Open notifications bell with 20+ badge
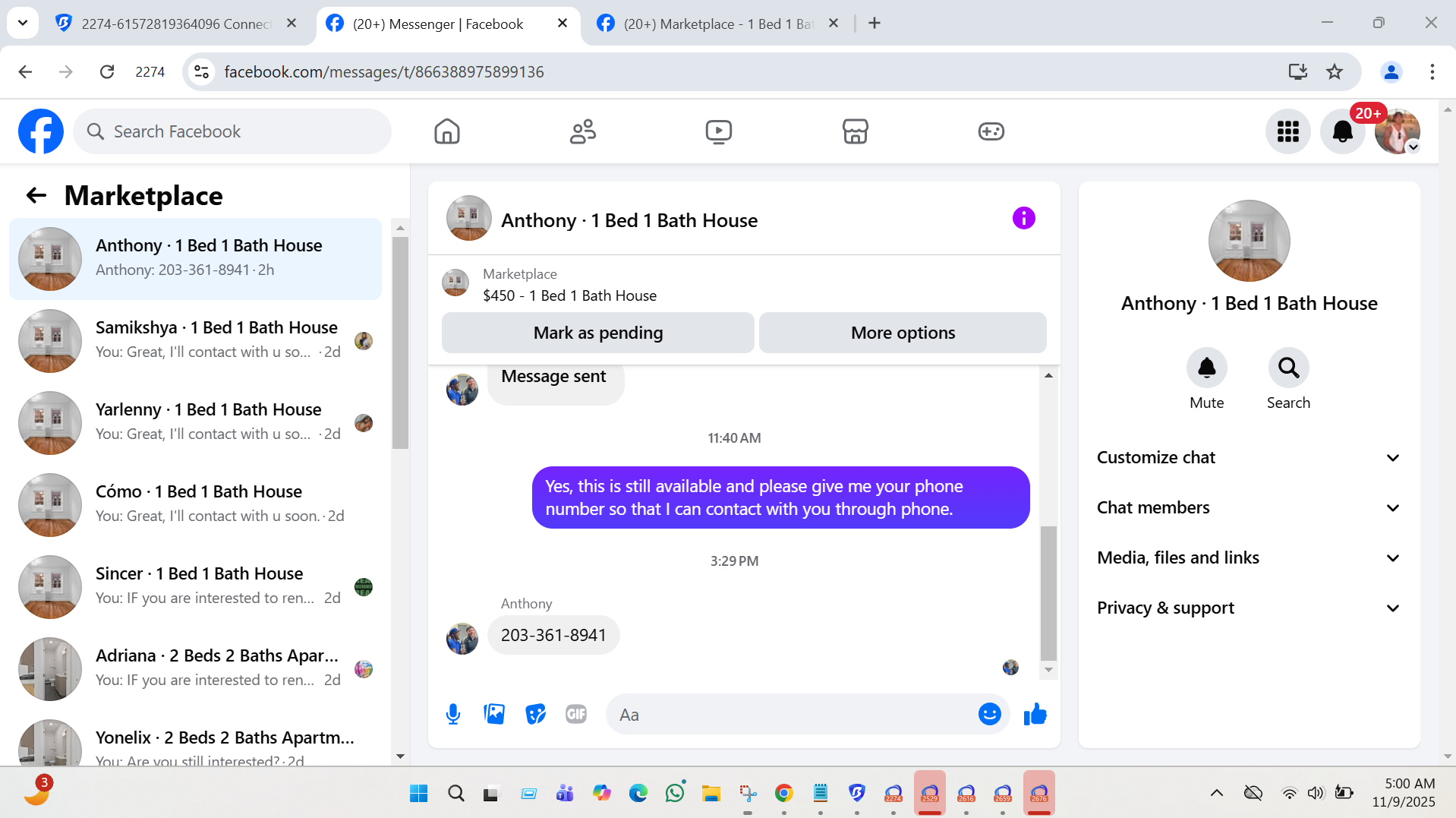Screen dimensions: 1456x818 1343,131
